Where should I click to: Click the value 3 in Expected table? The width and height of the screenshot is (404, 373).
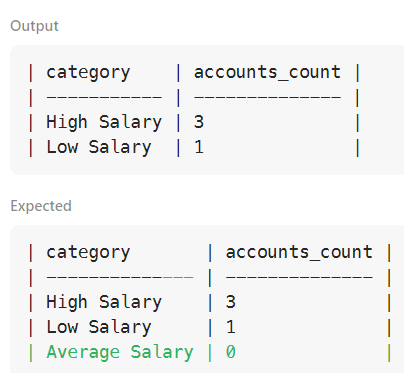231,302
